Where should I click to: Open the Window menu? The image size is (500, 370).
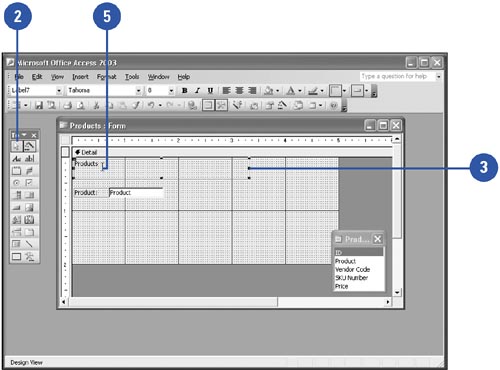point(158,77)
